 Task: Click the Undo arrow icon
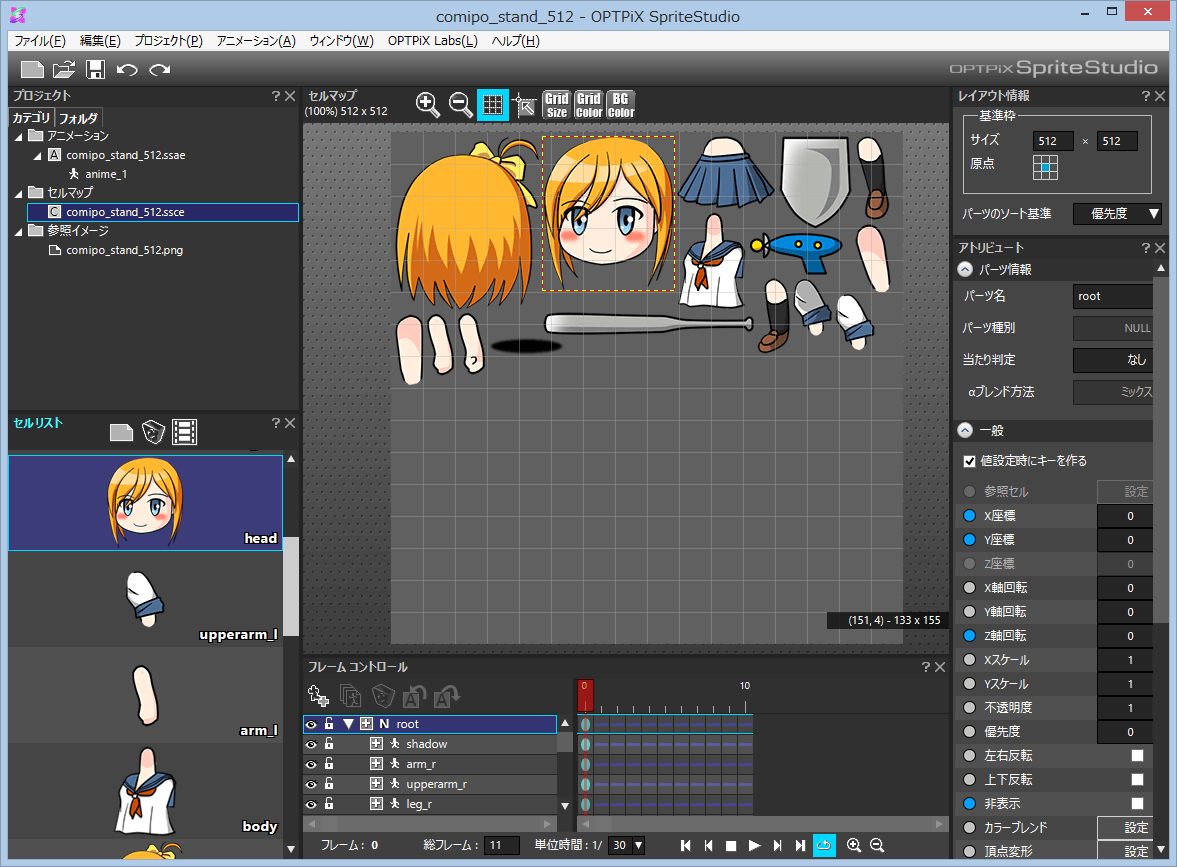point(127,70)
